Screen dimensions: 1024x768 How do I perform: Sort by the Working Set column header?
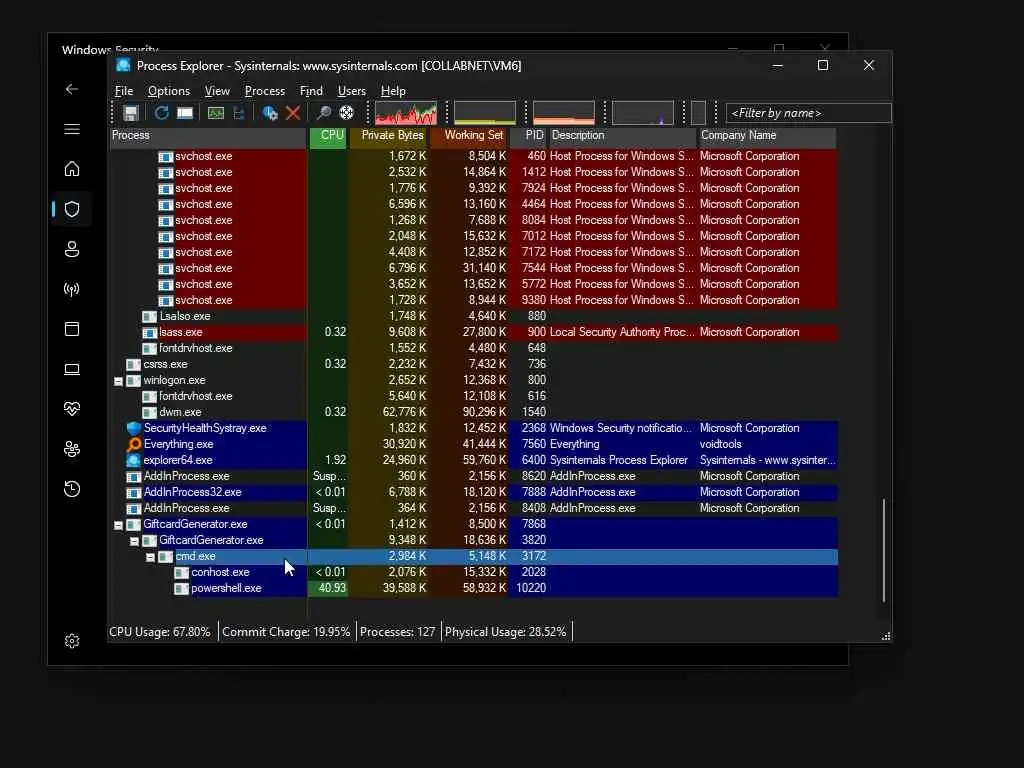(469, 135)
